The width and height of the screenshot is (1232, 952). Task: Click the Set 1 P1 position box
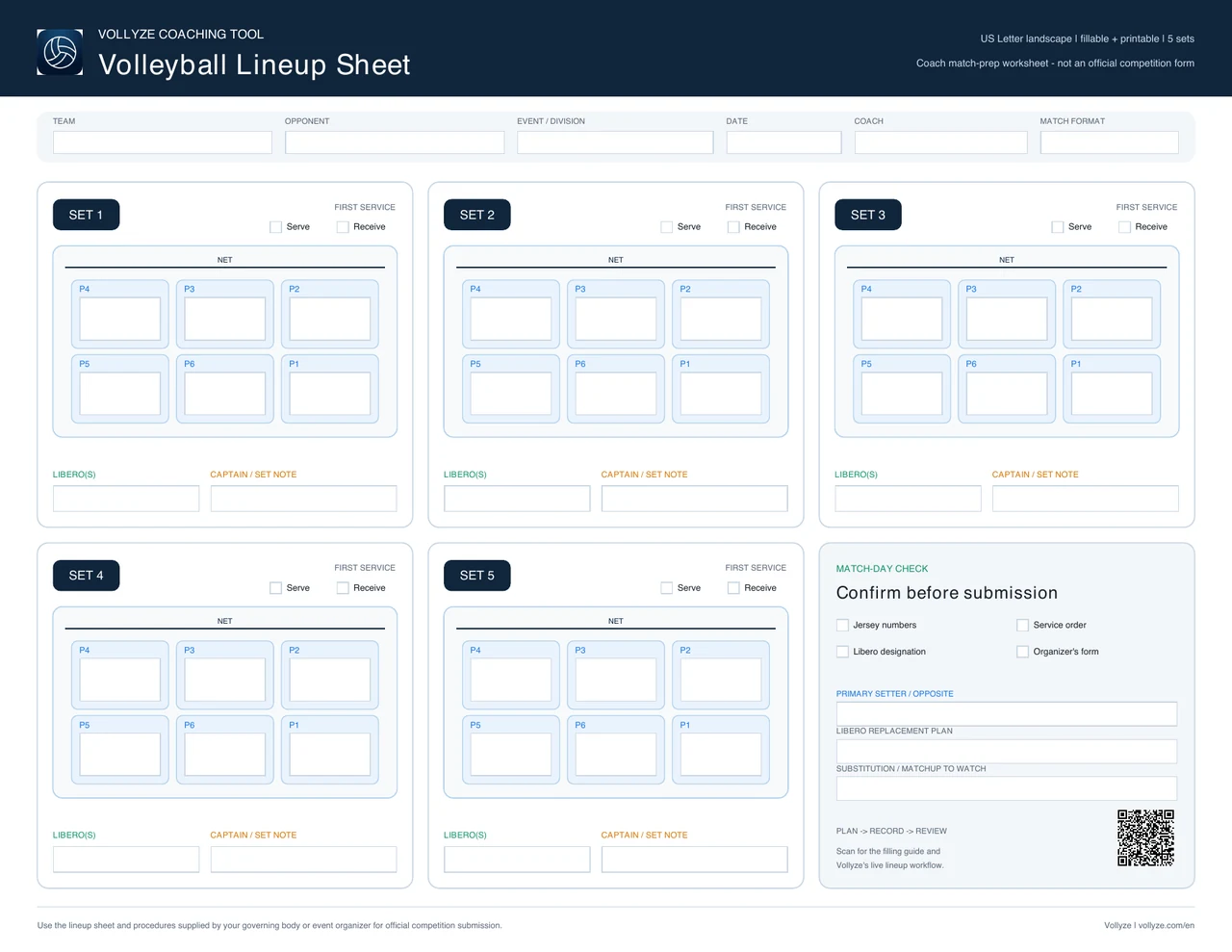[330, 394]
